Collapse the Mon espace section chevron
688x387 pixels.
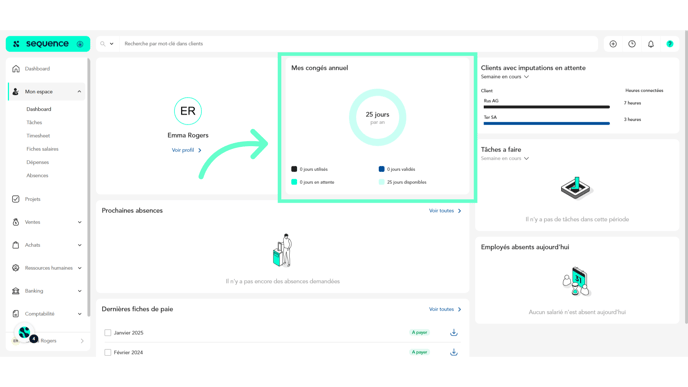click(79, 91)
